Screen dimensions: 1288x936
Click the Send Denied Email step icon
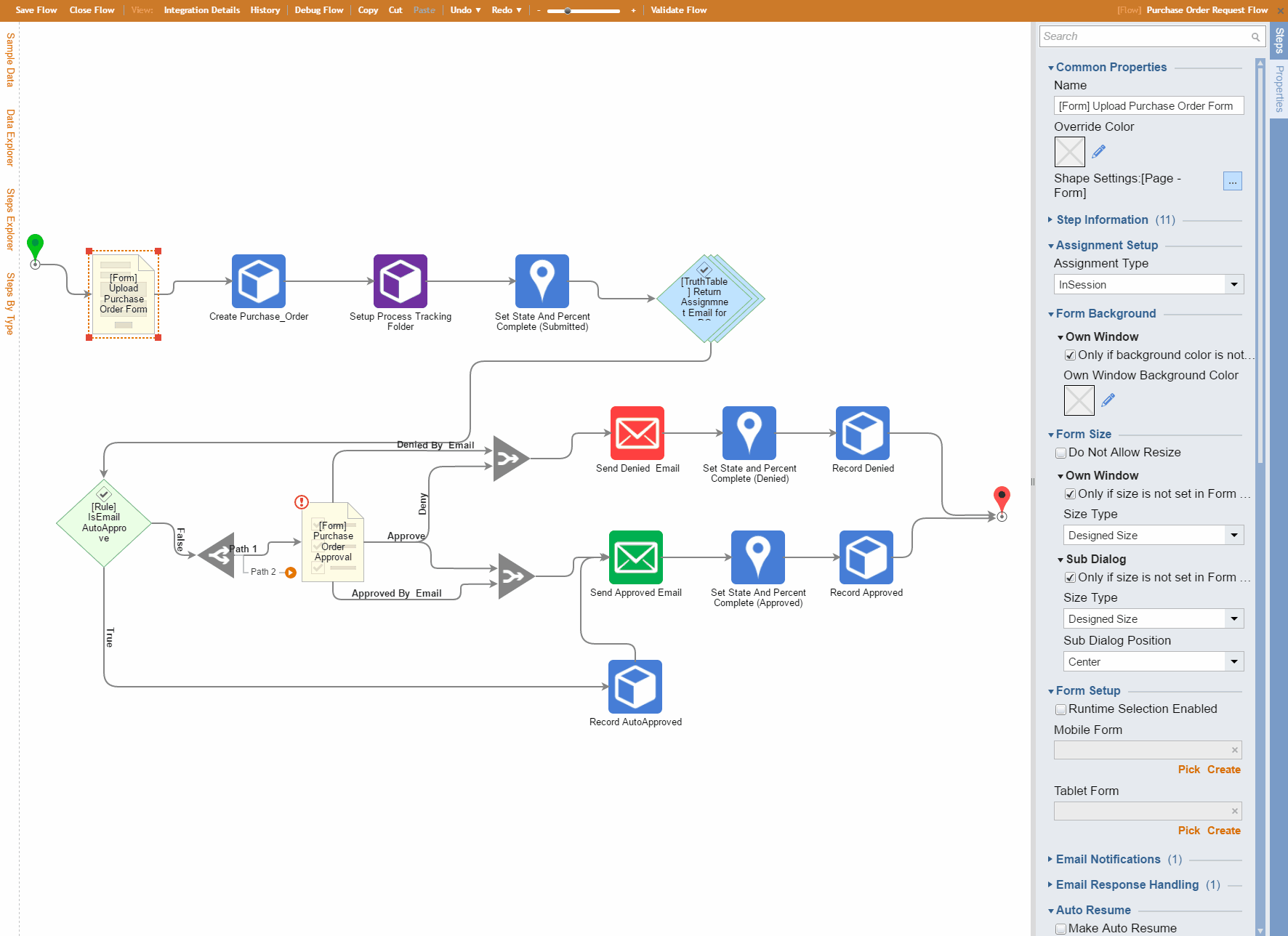[x=637, y=433]
